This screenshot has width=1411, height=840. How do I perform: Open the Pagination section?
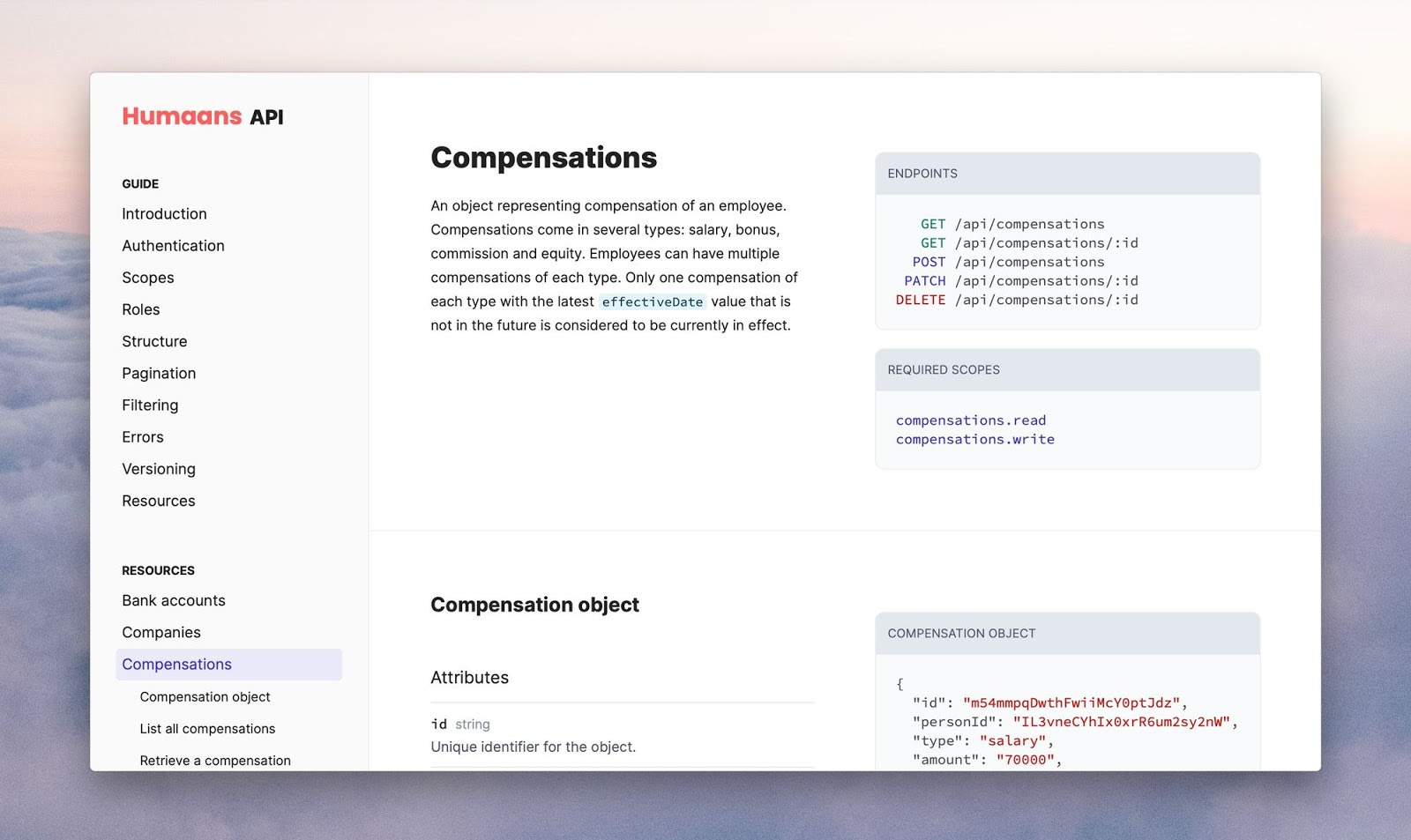tap(159, 373)
